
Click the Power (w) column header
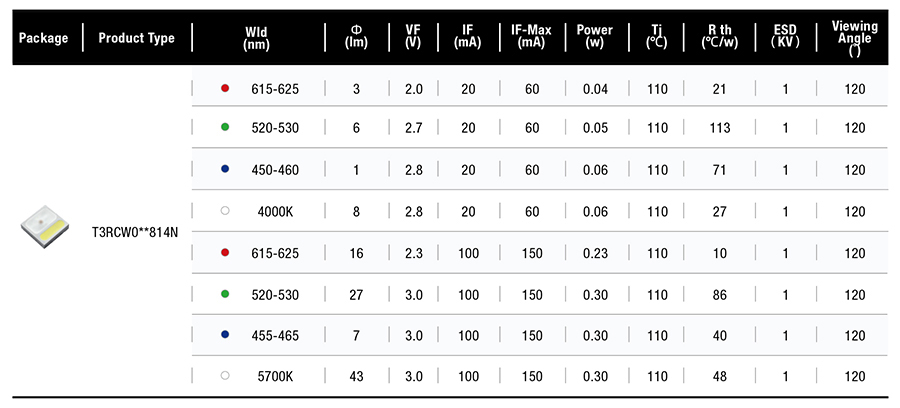pyautogui.click(x=595, y=38)
